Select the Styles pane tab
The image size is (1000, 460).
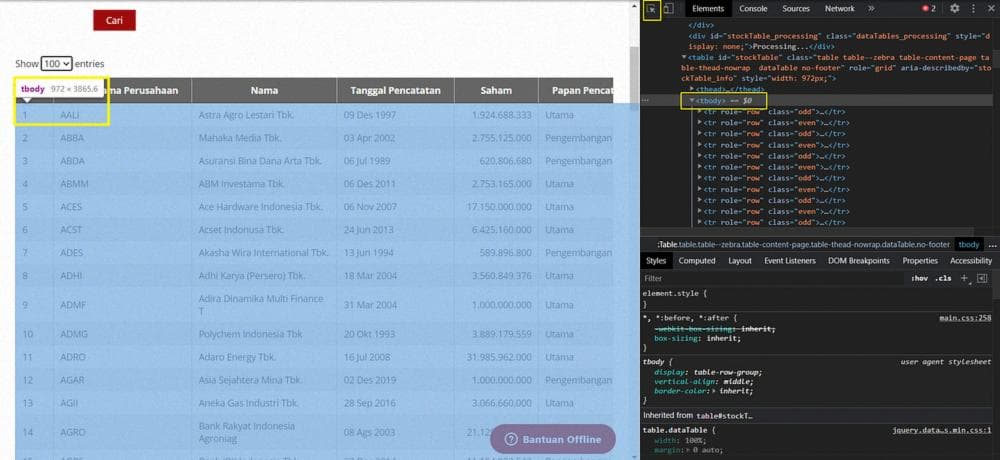point(656,260)
